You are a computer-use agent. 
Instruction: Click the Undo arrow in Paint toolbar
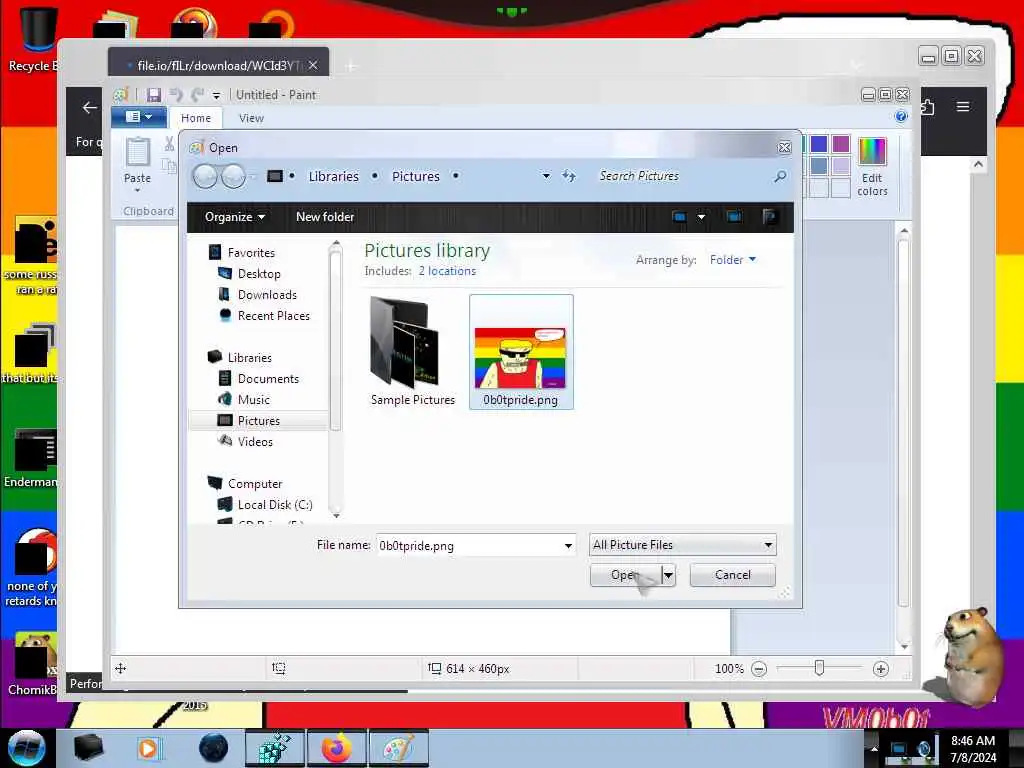pyautogui.click(x=175, y=95)
